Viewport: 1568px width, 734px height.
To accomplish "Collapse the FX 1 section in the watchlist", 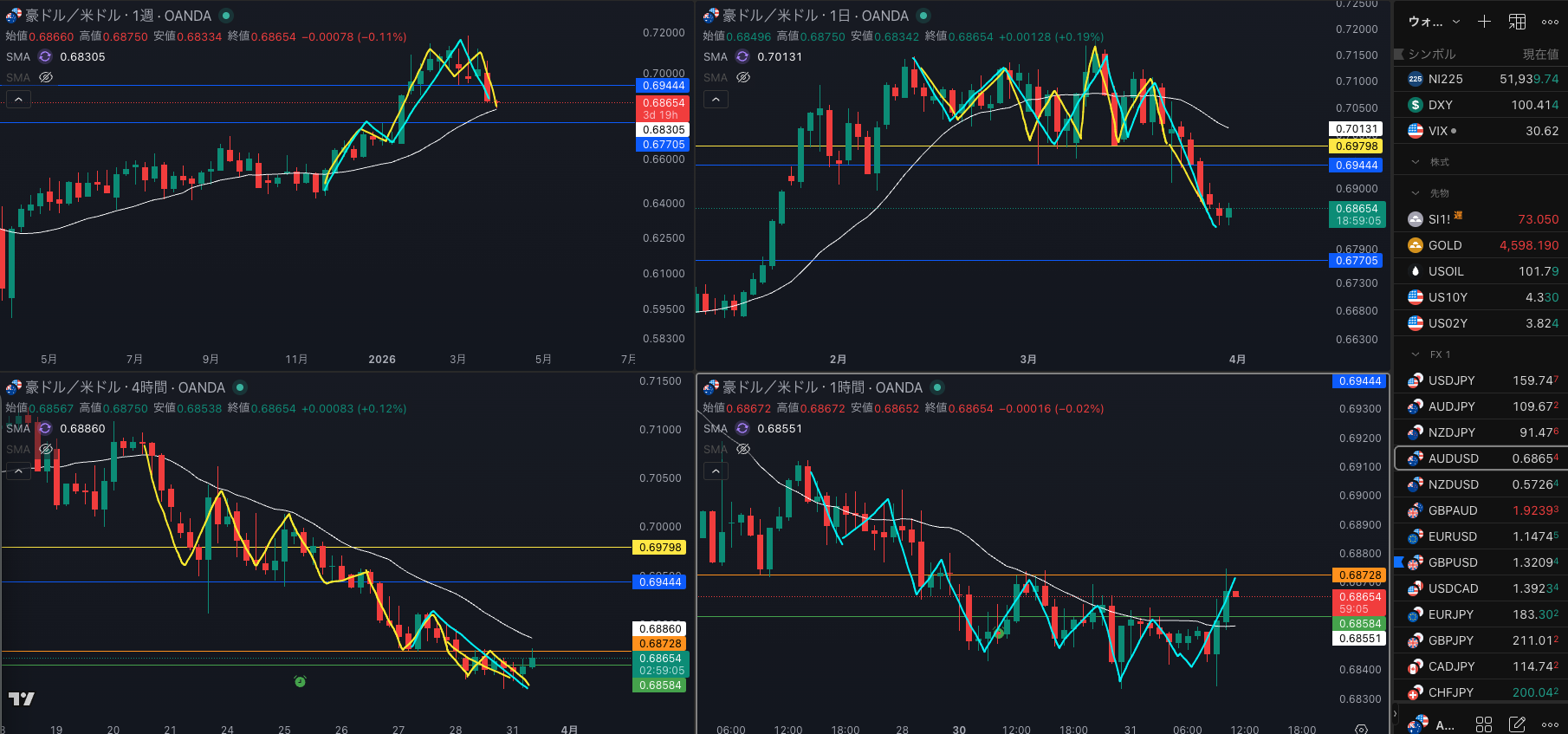I will tap(1416, 354).
